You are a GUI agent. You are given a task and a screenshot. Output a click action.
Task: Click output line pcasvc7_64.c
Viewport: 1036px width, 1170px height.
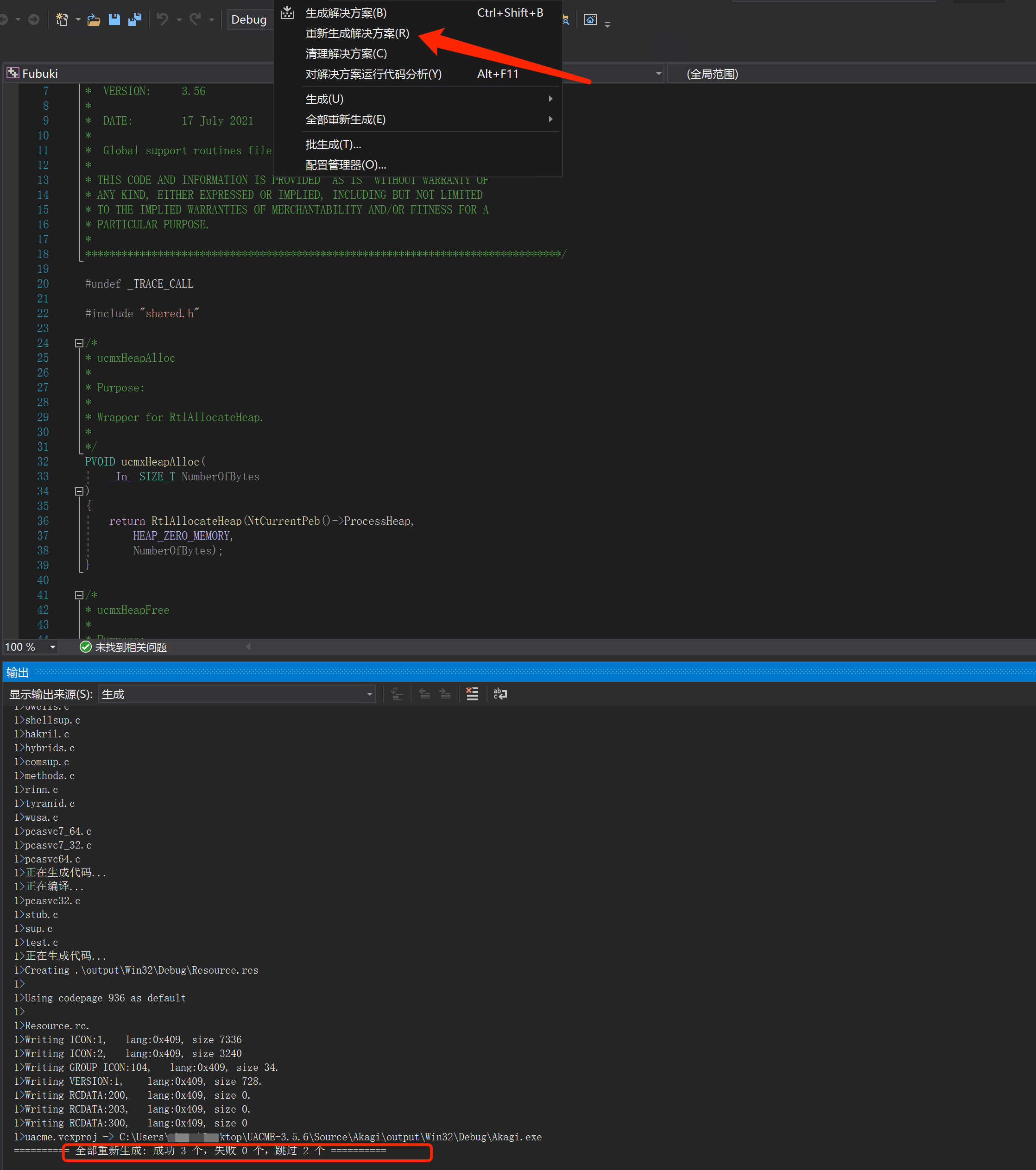click(x=53, y=831)
